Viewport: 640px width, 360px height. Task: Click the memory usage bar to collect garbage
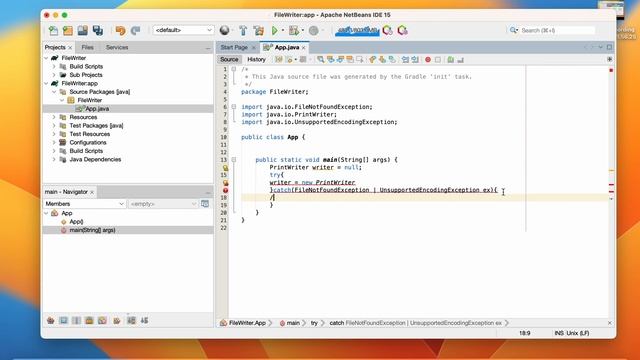(x=357, y=30)
